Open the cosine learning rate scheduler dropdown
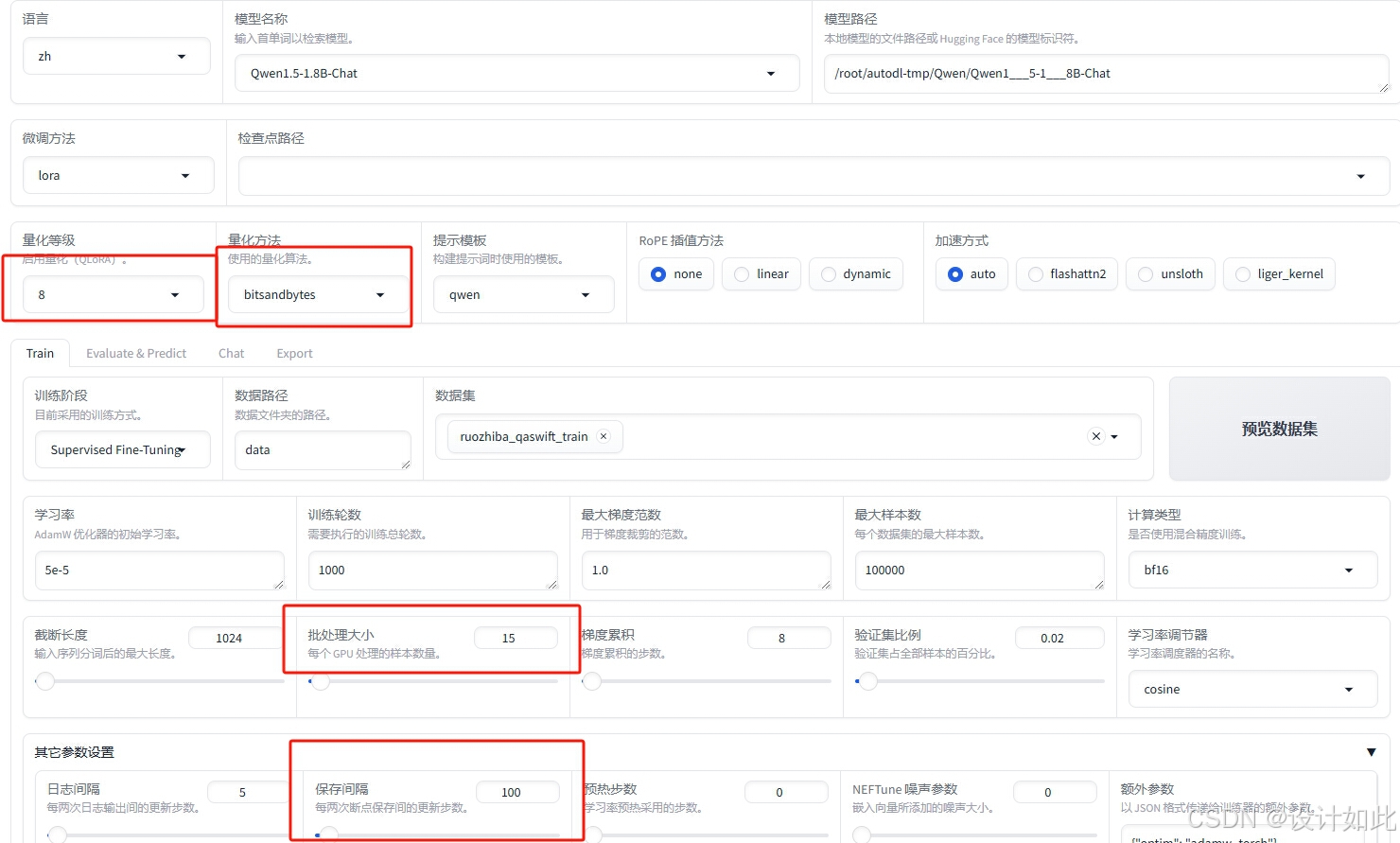This screenshot has width=1400, height=843. 1252,689
